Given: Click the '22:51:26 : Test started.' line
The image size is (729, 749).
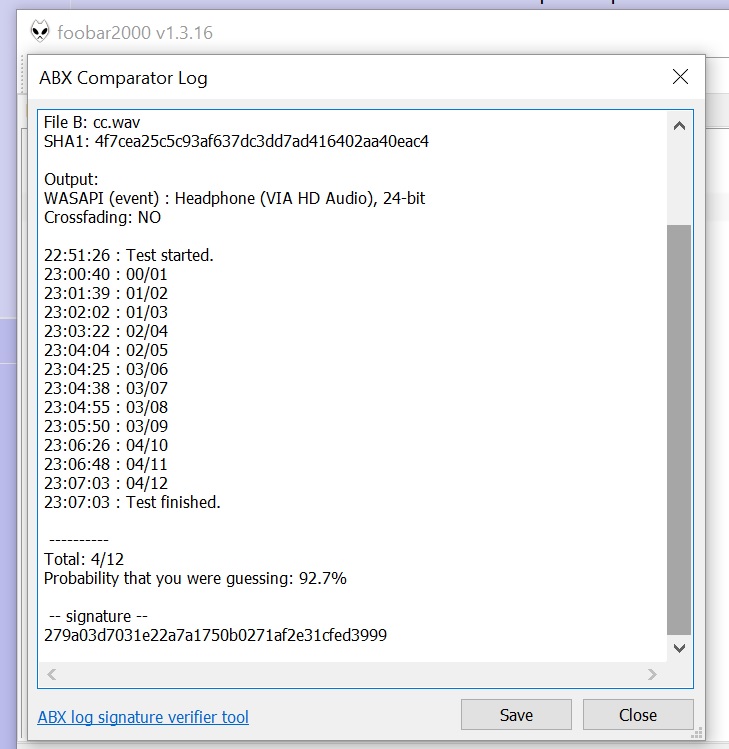Looking at the screenshot, I should pos(129,255).
